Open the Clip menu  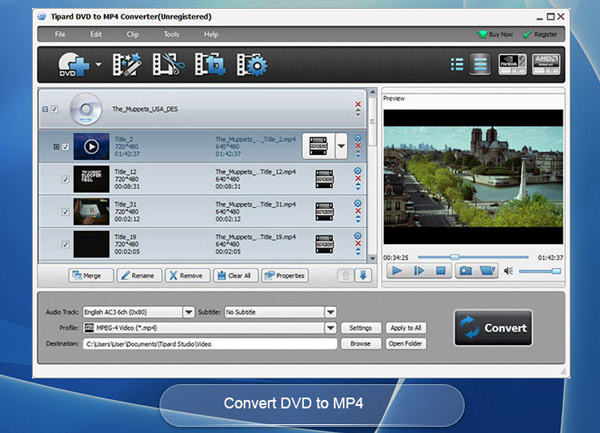[x=132, y=34]
